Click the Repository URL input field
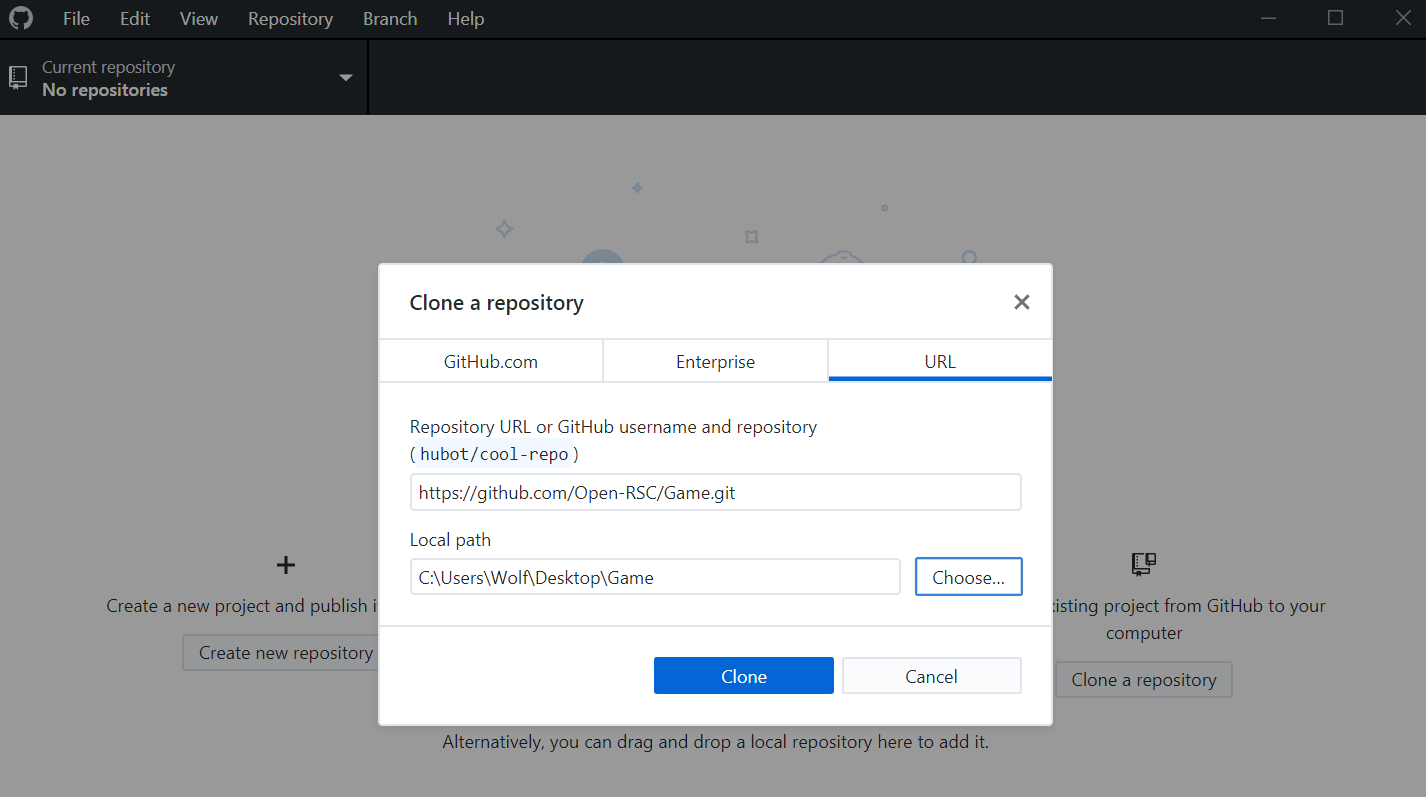1426x797 pixels. 716,492
